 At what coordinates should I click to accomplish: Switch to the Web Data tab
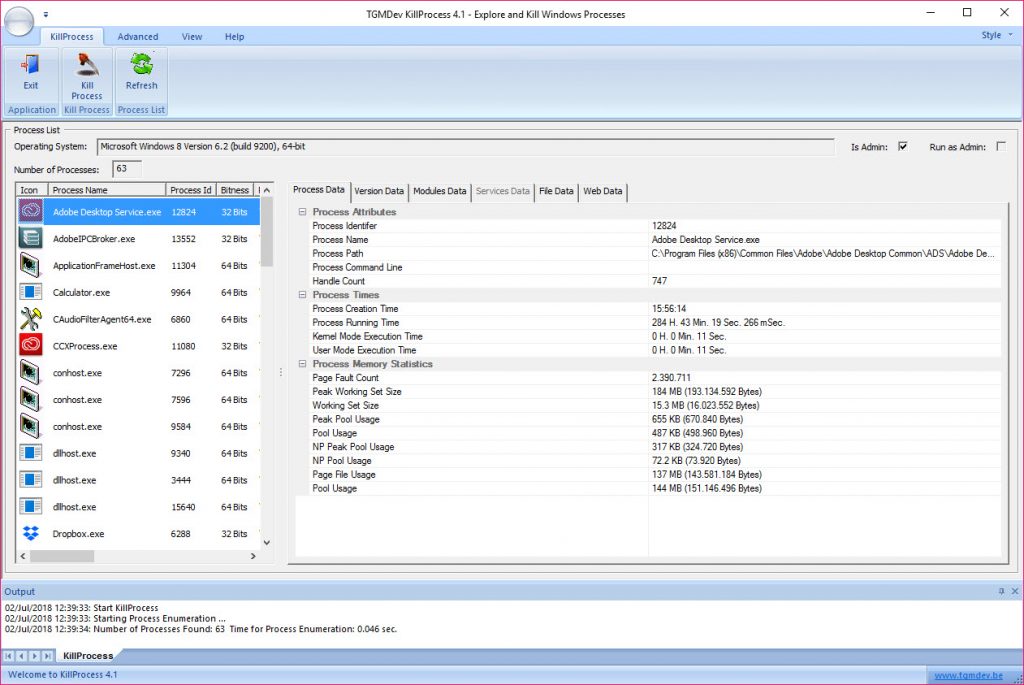coord(602,191)
